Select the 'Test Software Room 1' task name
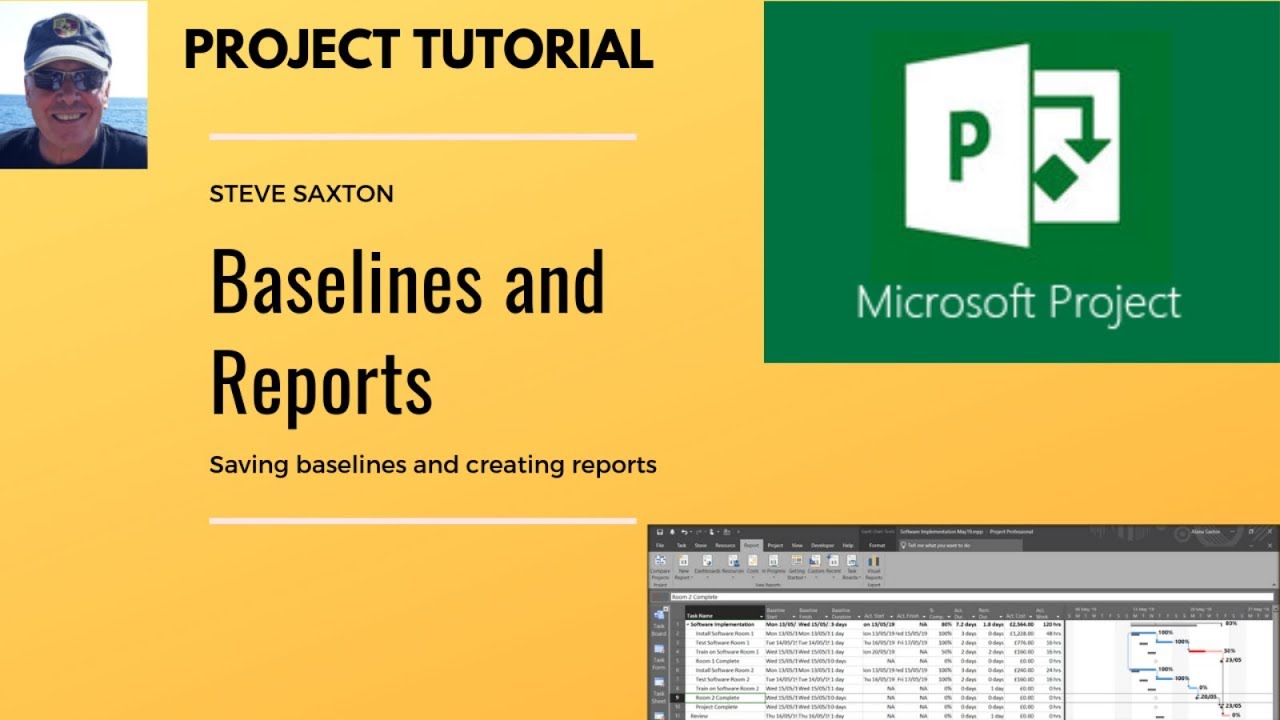1280x720 pixels. (723, 643)
